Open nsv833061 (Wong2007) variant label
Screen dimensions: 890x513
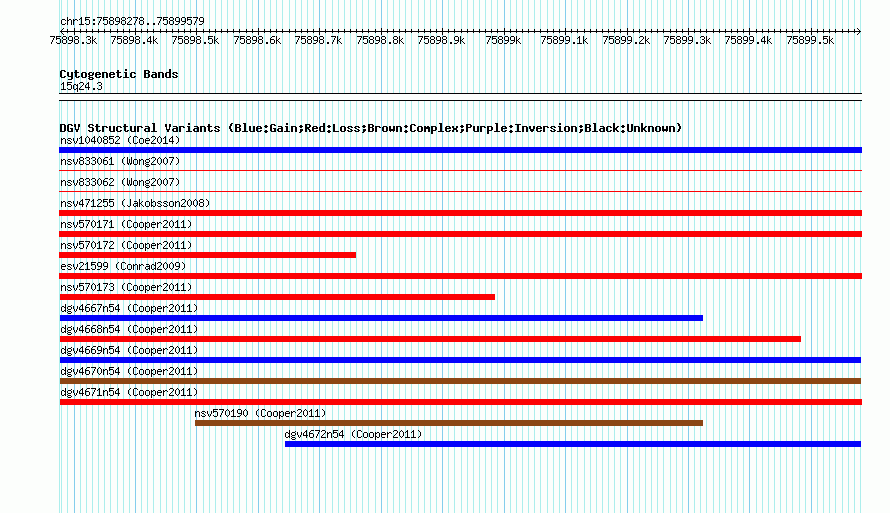click(x=120, y=161)
